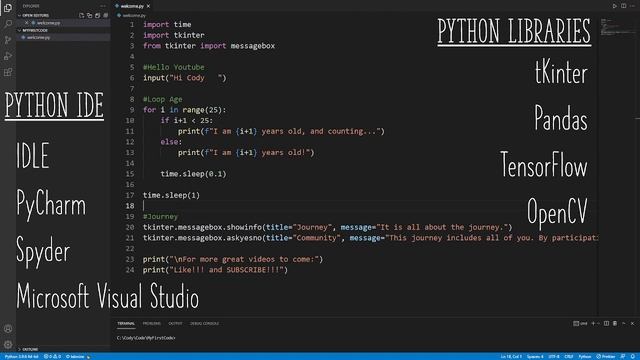This screenshot has height=360, width=640.
Task: Open editor more actions ellipsis
Action: [x=632, y=6]
